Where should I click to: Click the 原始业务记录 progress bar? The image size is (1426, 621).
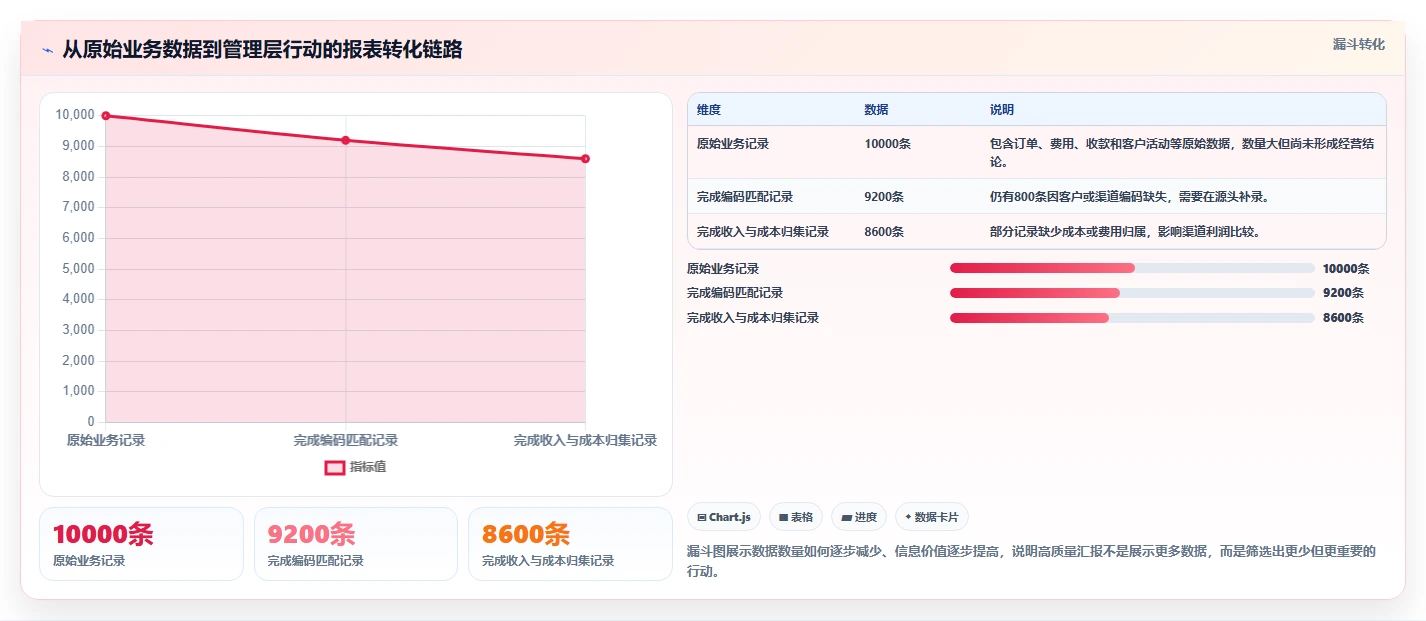click(x=1132, y=268)
